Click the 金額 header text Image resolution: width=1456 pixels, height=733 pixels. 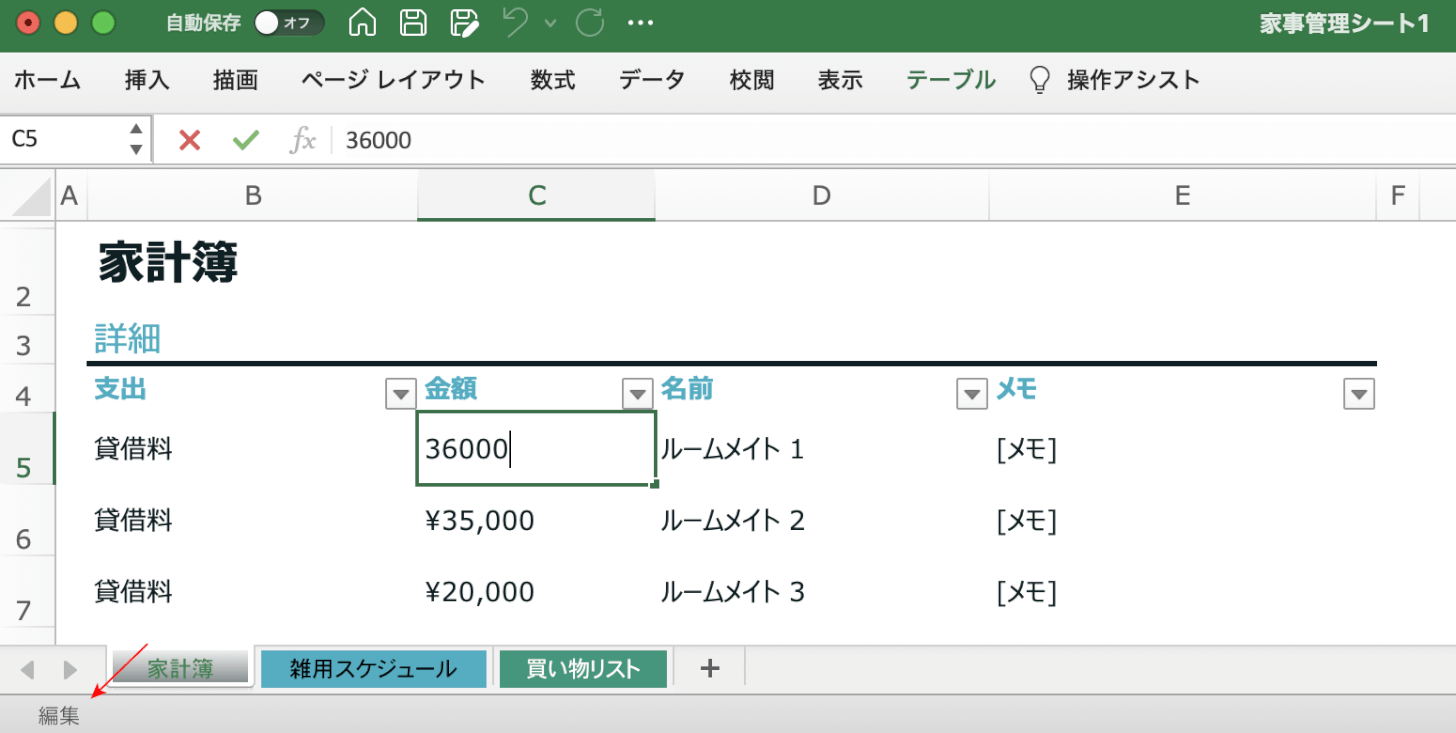point(451,388)
